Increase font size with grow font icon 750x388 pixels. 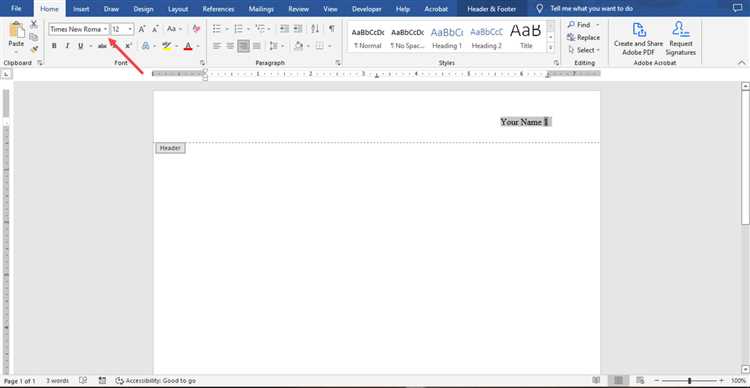pos(142,29)
